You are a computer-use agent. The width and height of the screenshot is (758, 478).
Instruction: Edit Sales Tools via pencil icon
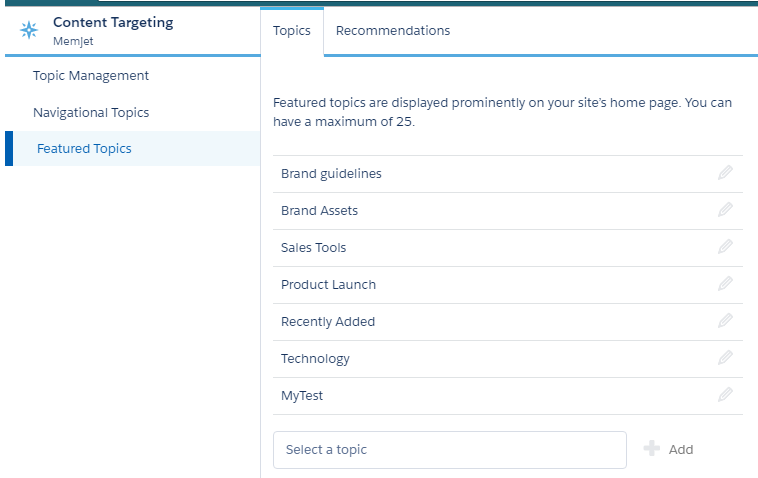(x=725, y=247)
